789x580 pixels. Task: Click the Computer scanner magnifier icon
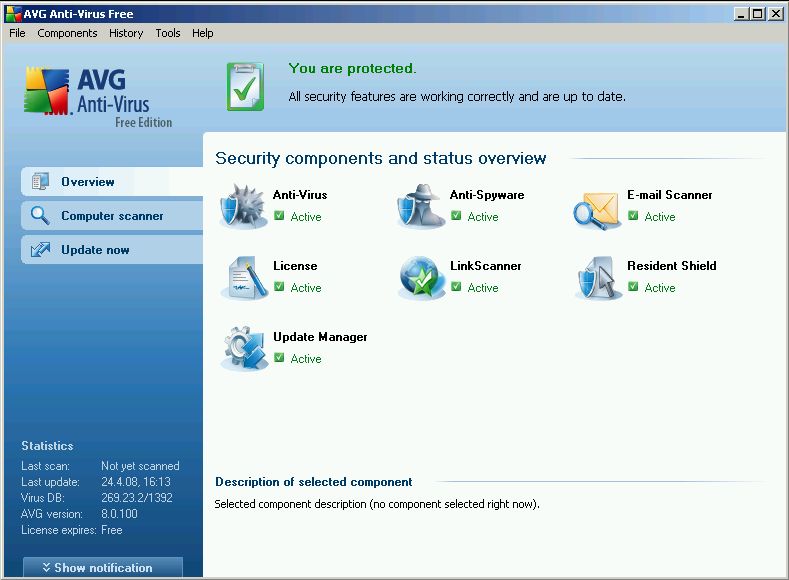[x=40, y=216]
